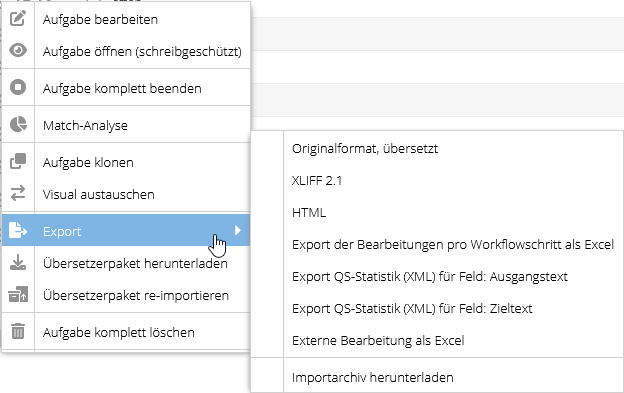Click the re-import package icon
This screenshot has height=393, width=624.
pos(18,294)
